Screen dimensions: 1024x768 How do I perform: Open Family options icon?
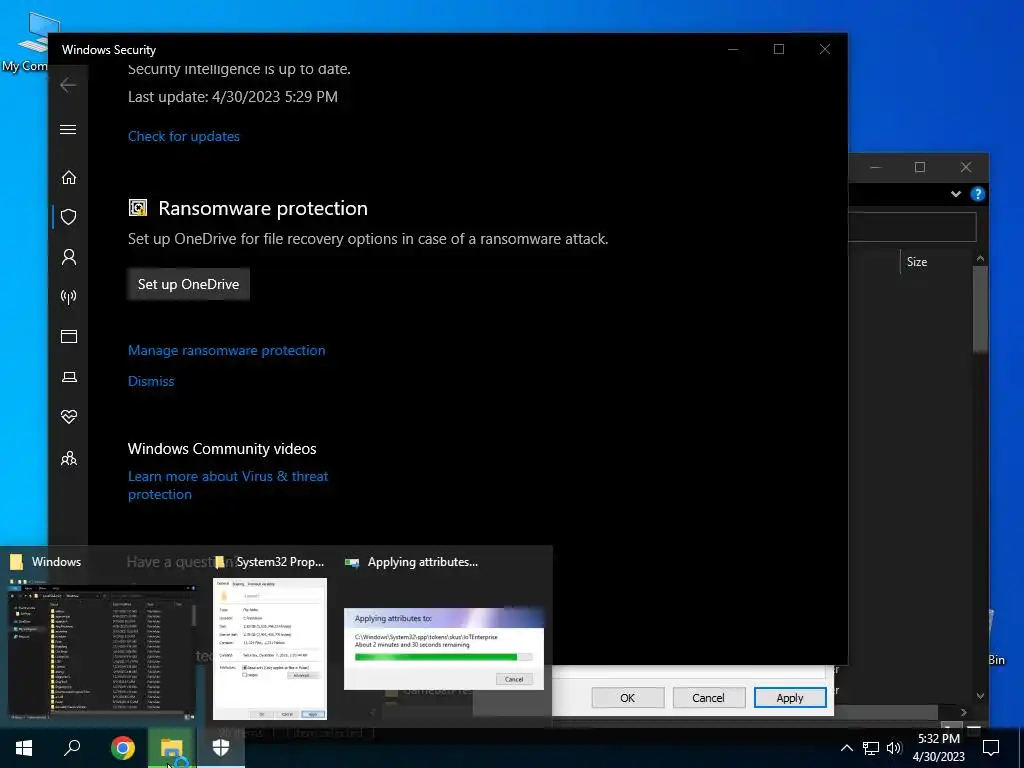pos(69,458)
